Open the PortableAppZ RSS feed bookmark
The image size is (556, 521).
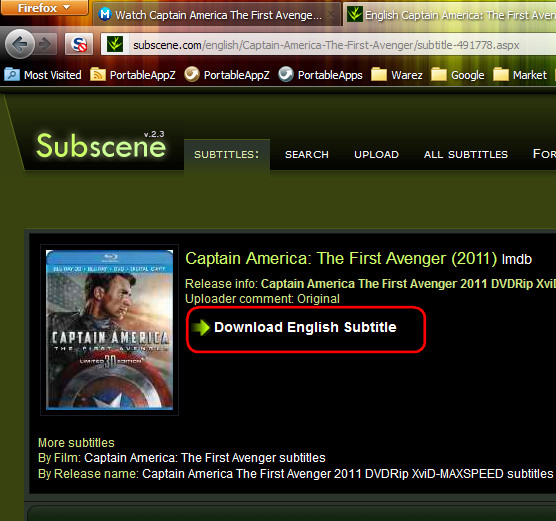[x=133, y=75]
